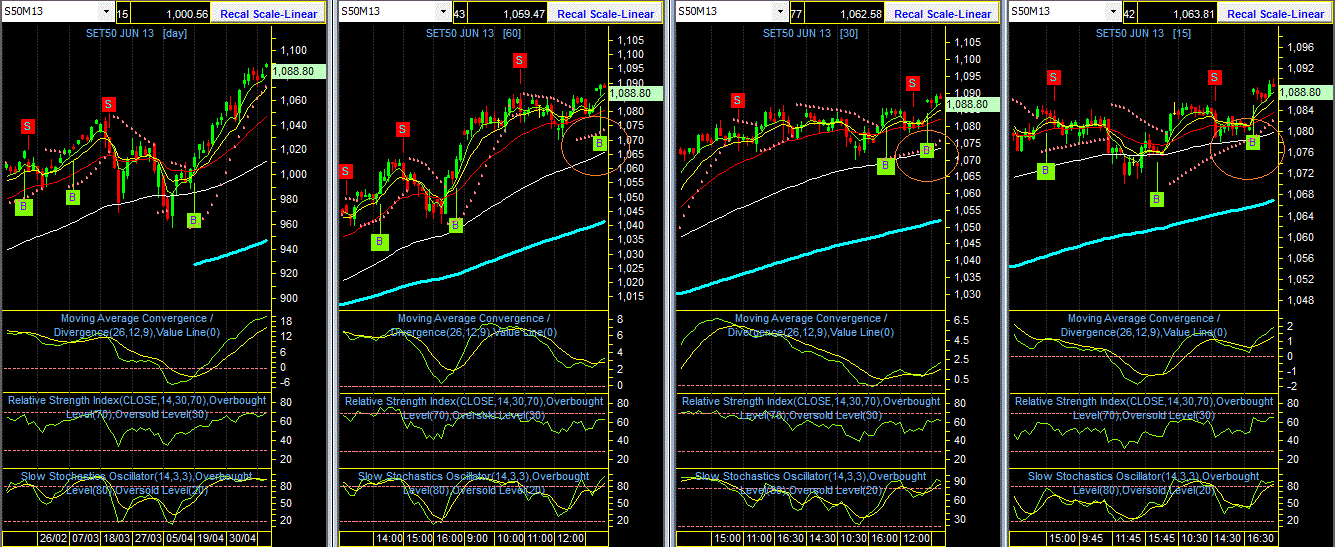This screenshot has width=1335, height=547.
Task: Open the S50M13 symbol dropdown on 15-minute chart
Action: click(1111, 11)
